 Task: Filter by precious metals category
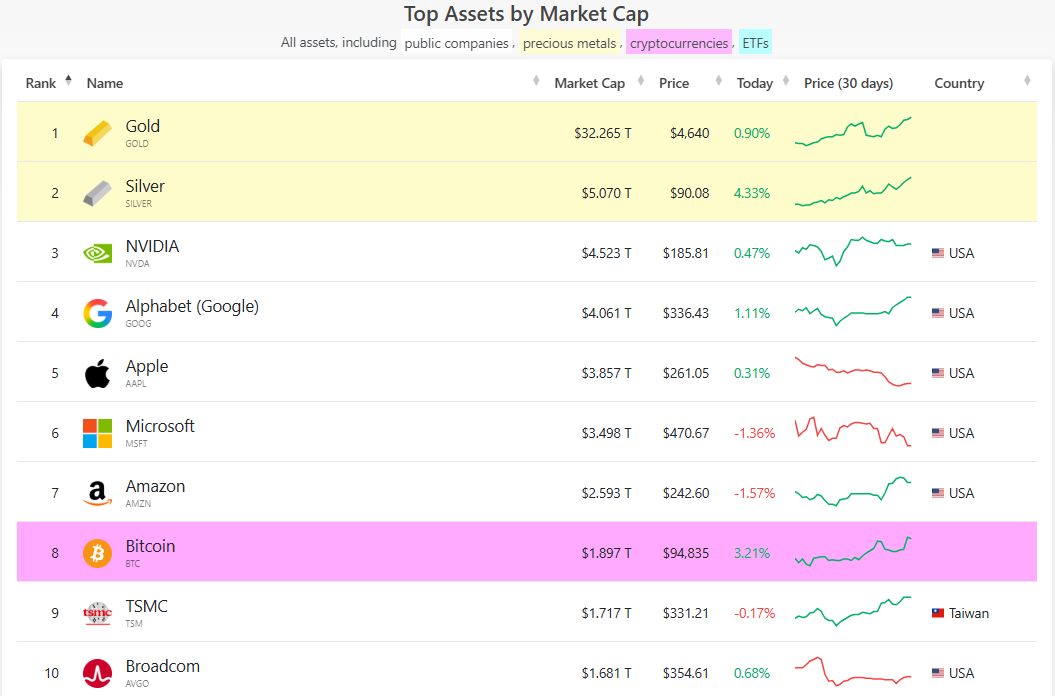[569, 43]
